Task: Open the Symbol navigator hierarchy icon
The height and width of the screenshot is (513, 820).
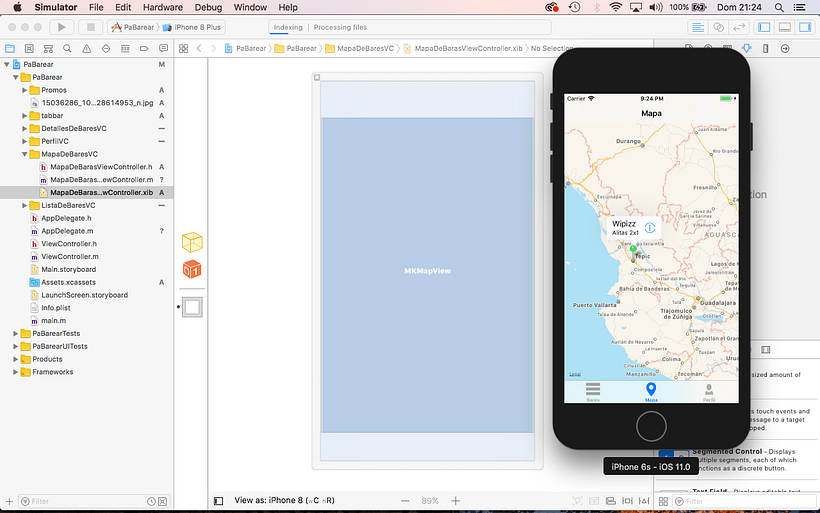Action: [x=48, y=49]
